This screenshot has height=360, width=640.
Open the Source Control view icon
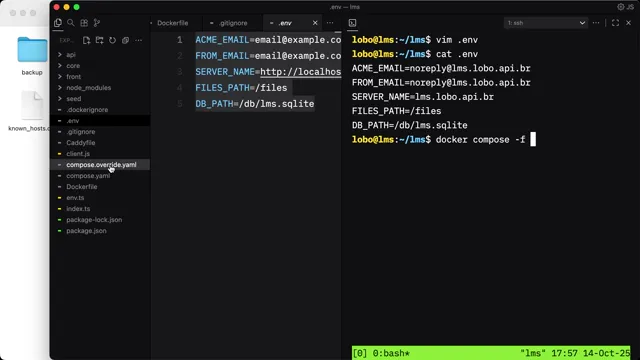pos(97,23)
